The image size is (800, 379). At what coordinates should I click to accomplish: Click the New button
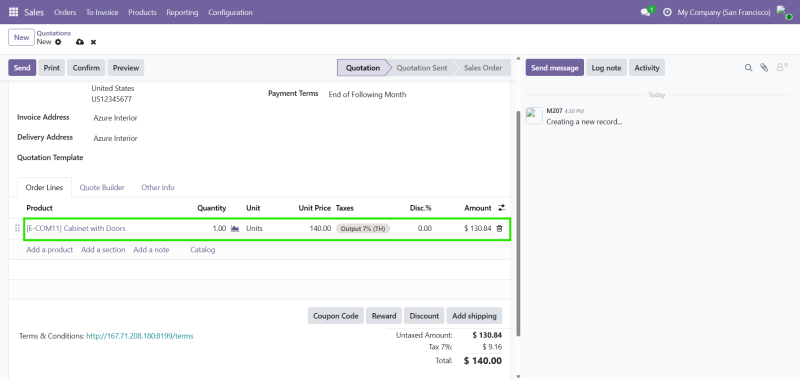(x=21, y=37)
